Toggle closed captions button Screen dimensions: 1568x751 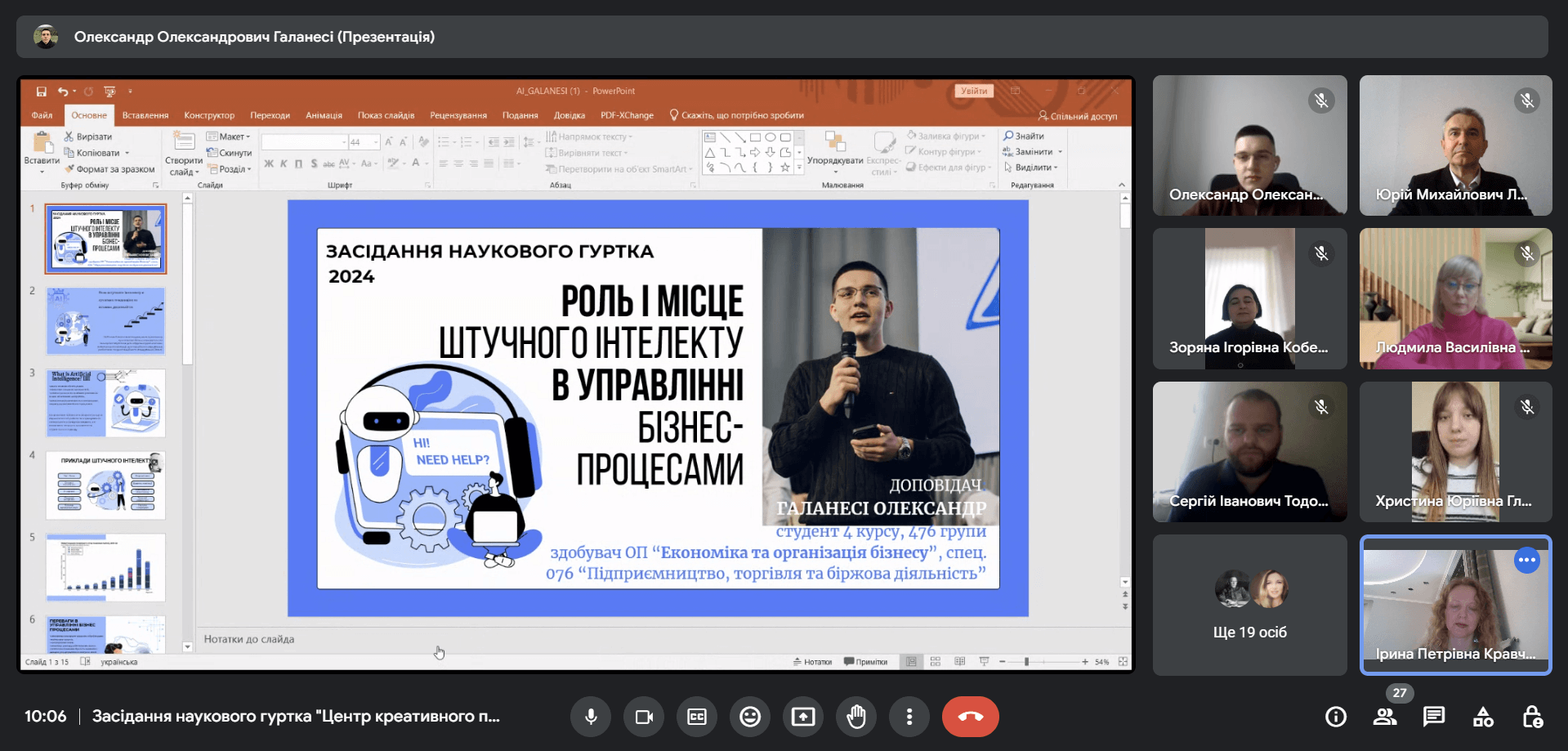[x=697, y=717]
